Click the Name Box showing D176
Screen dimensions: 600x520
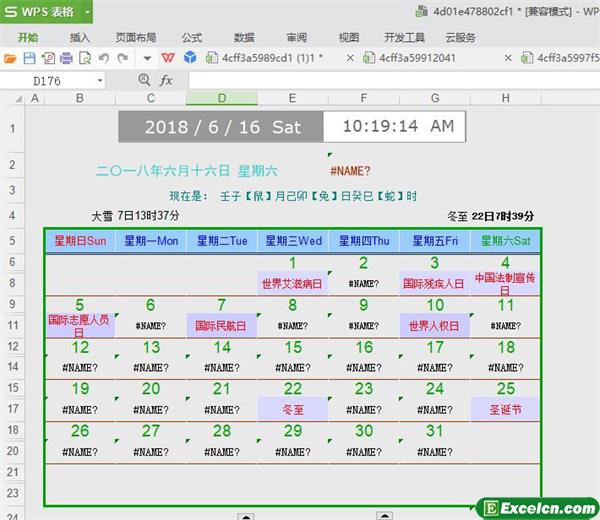pyautogui.click(x=47, y=81)
